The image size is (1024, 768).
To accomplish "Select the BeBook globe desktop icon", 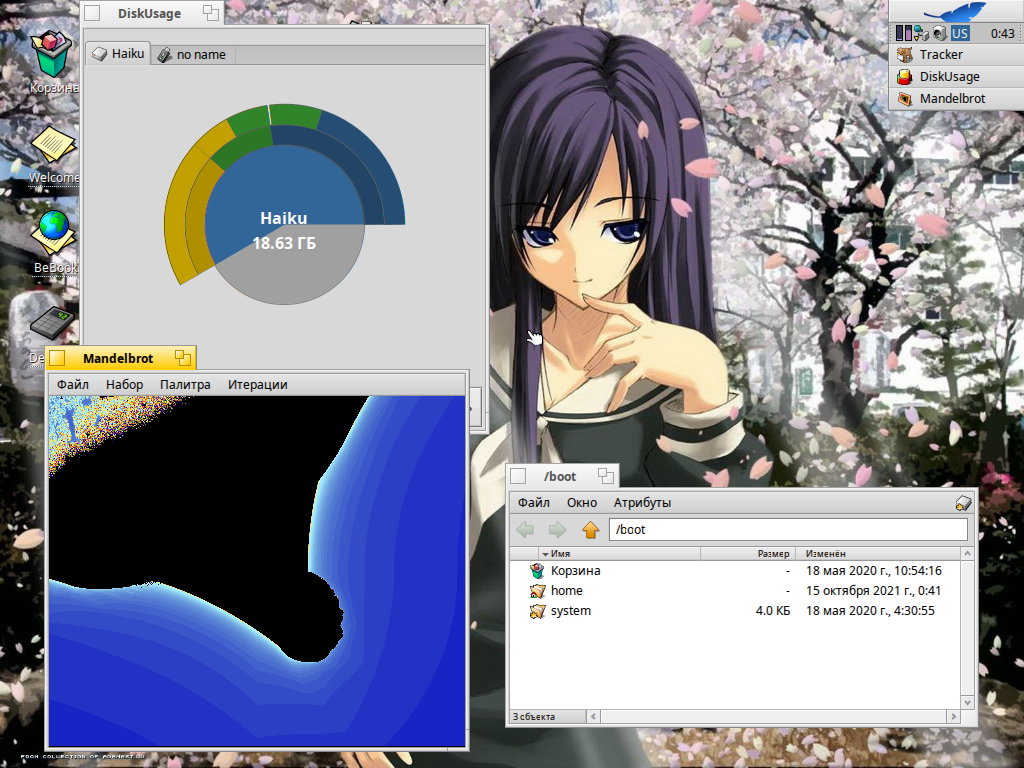I will pos(53,230).
